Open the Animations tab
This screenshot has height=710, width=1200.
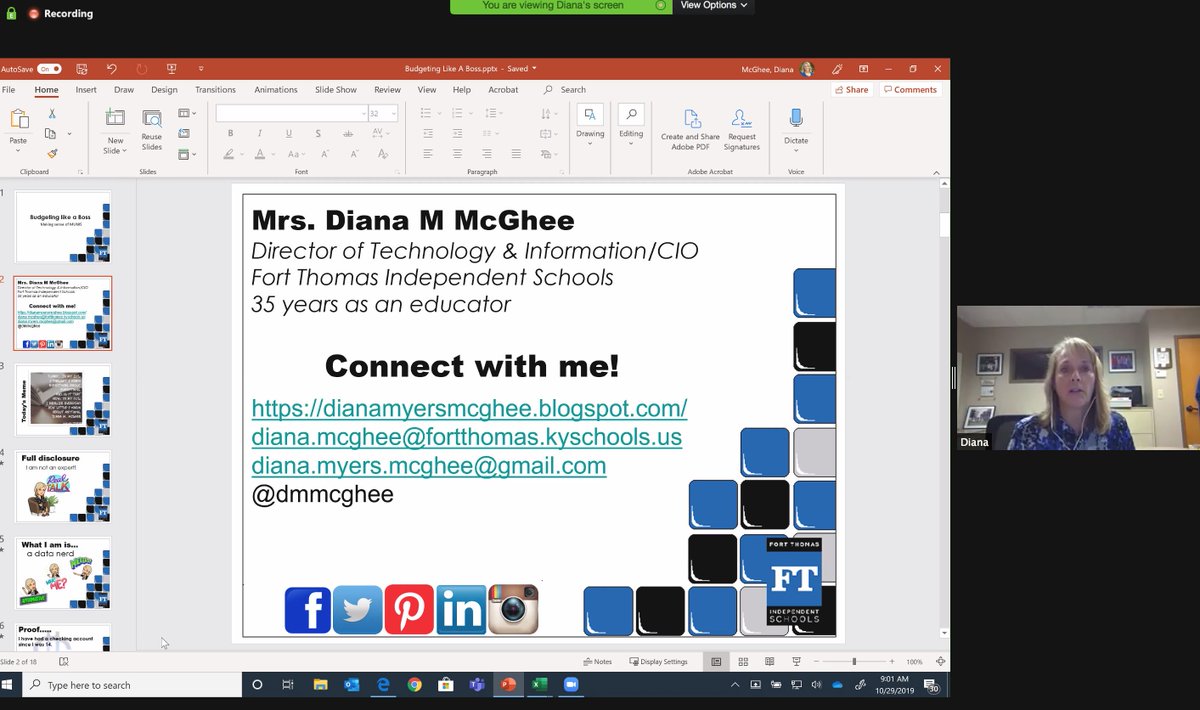tap(276, 90)
